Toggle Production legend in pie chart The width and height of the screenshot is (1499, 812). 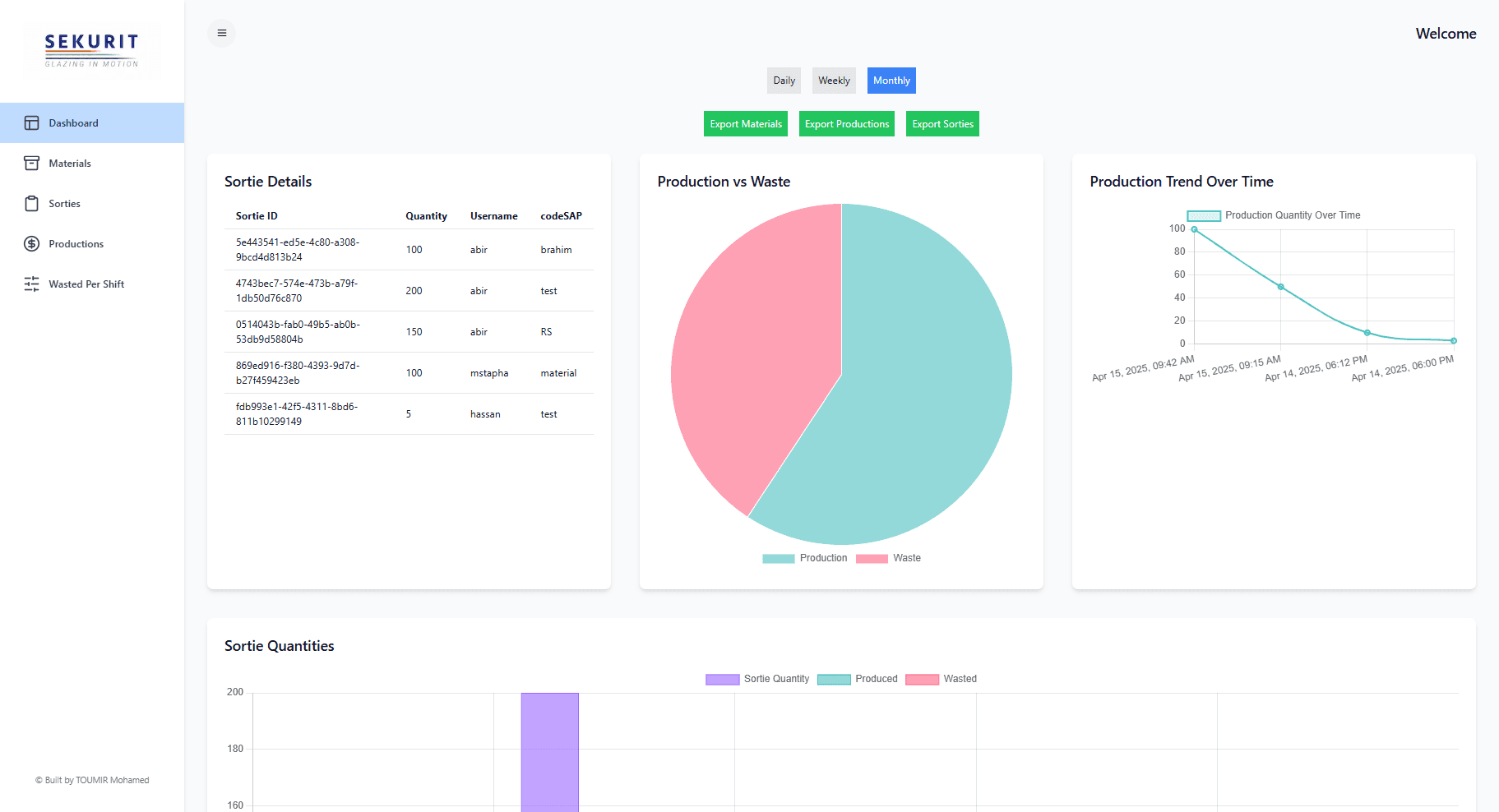[805, 558]
